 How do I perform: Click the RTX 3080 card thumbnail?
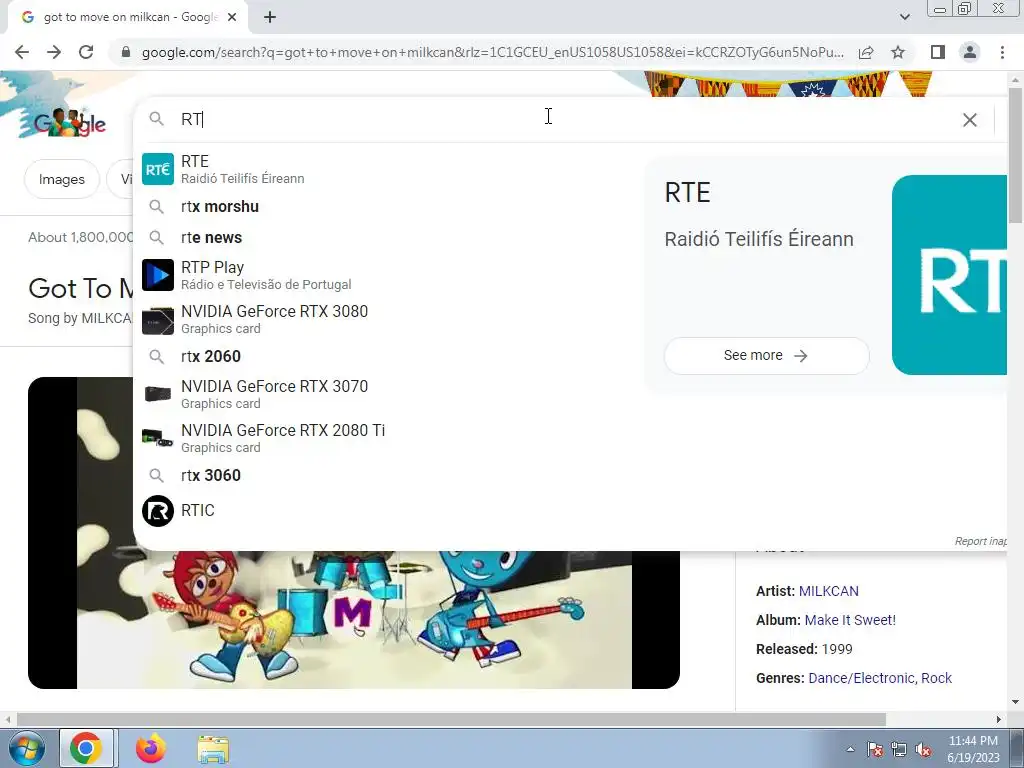click(x=157, y=319)
